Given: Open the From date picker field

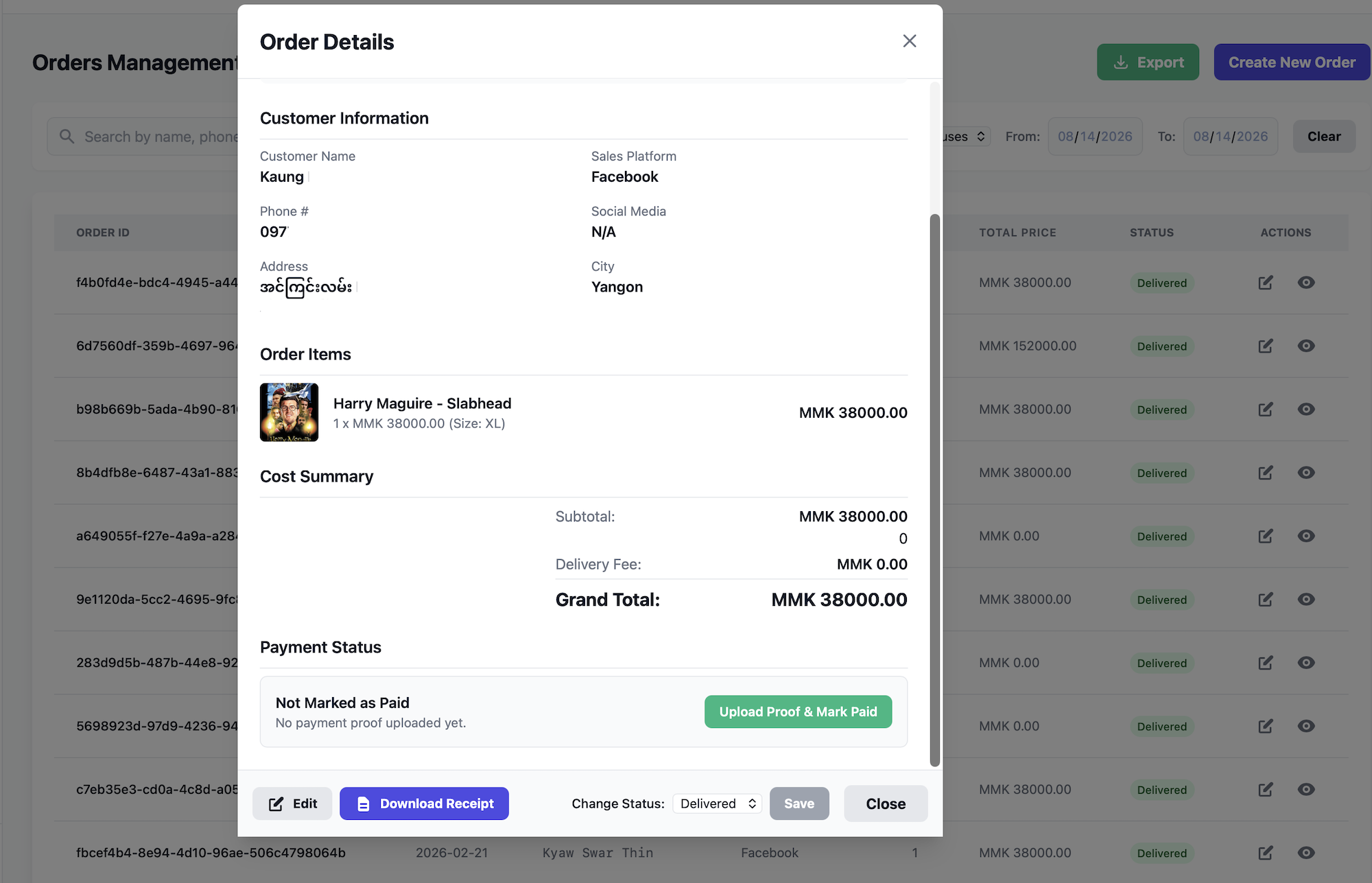Looking at the screenshot, I should tap(1095, 137).
